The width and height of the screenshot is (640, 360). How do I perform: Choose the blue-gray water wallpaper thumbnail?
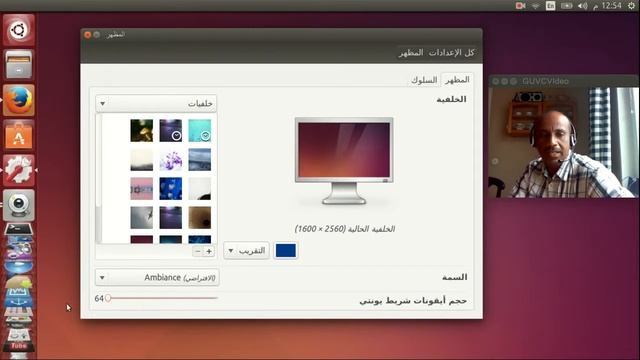200,160
